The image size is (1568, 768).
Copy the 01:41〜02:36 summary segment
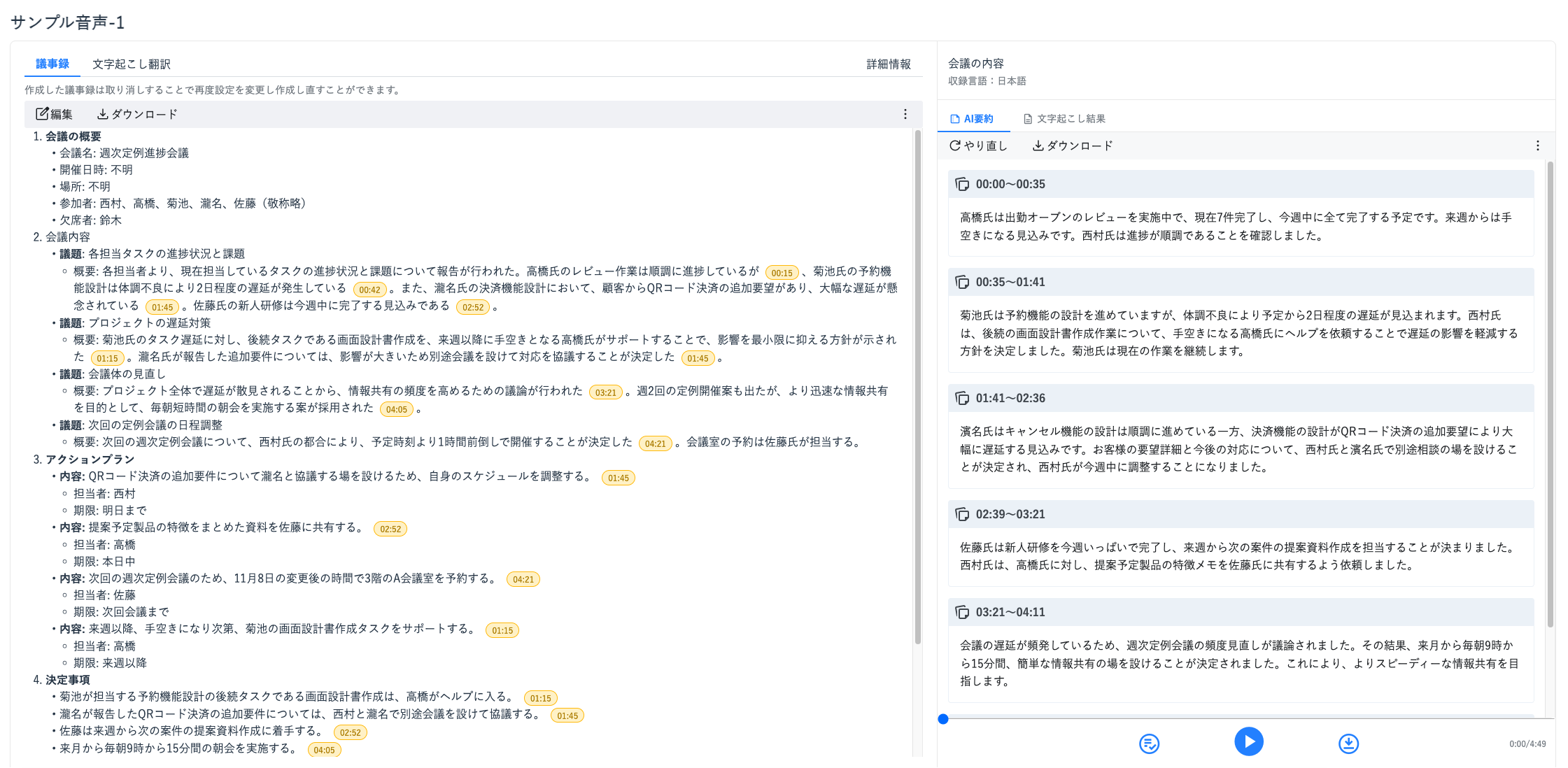tap(962, 398)
